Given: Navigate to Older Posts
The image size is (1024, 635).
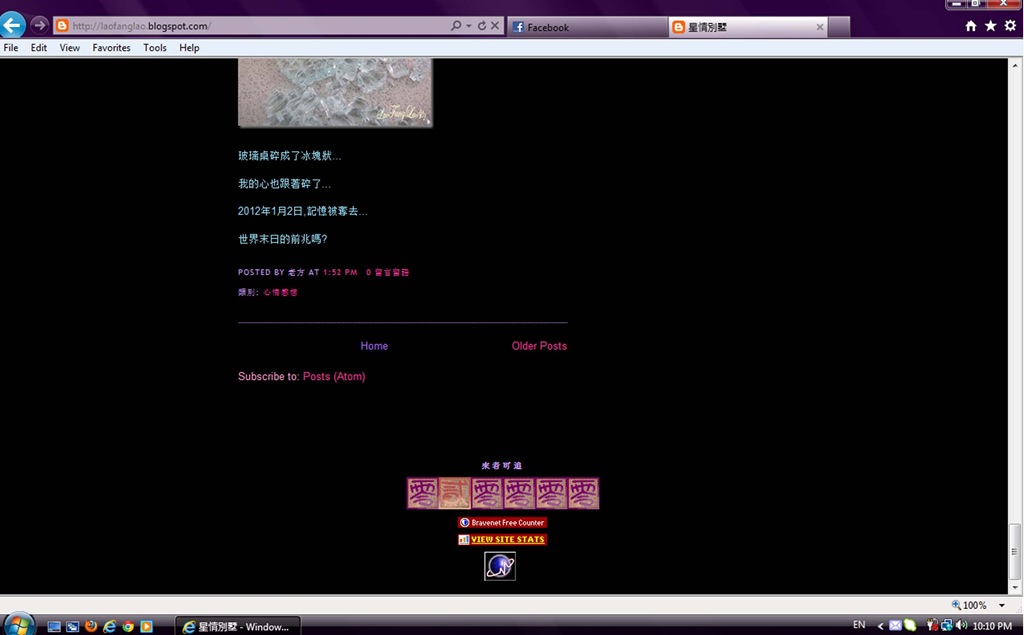Looking at the screenshot, I should point(539,346).
